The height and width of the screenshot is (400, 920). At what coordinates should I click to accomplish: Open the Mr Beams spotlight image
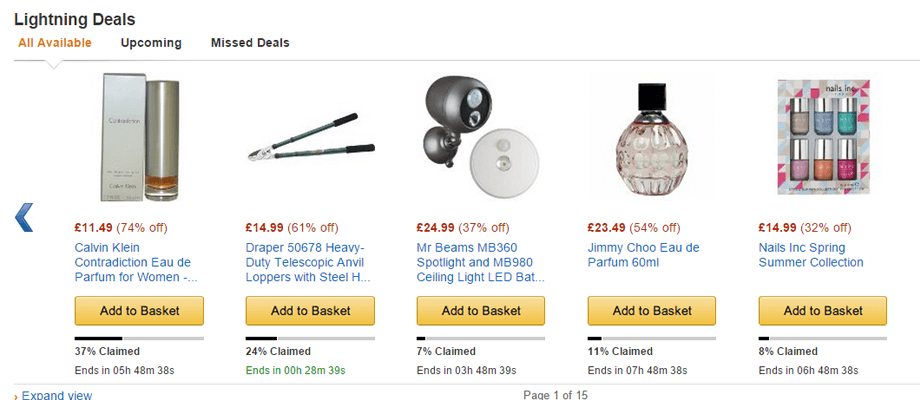click(x=481, y=138)
